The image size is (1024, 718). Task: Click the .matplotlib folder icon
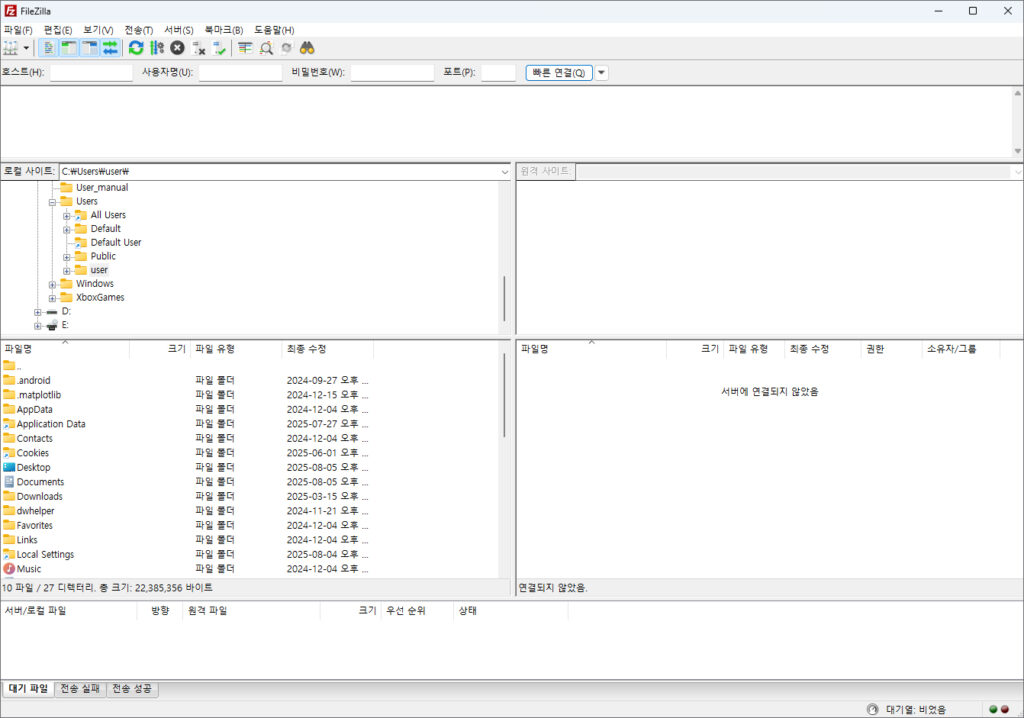coord(9,395)
